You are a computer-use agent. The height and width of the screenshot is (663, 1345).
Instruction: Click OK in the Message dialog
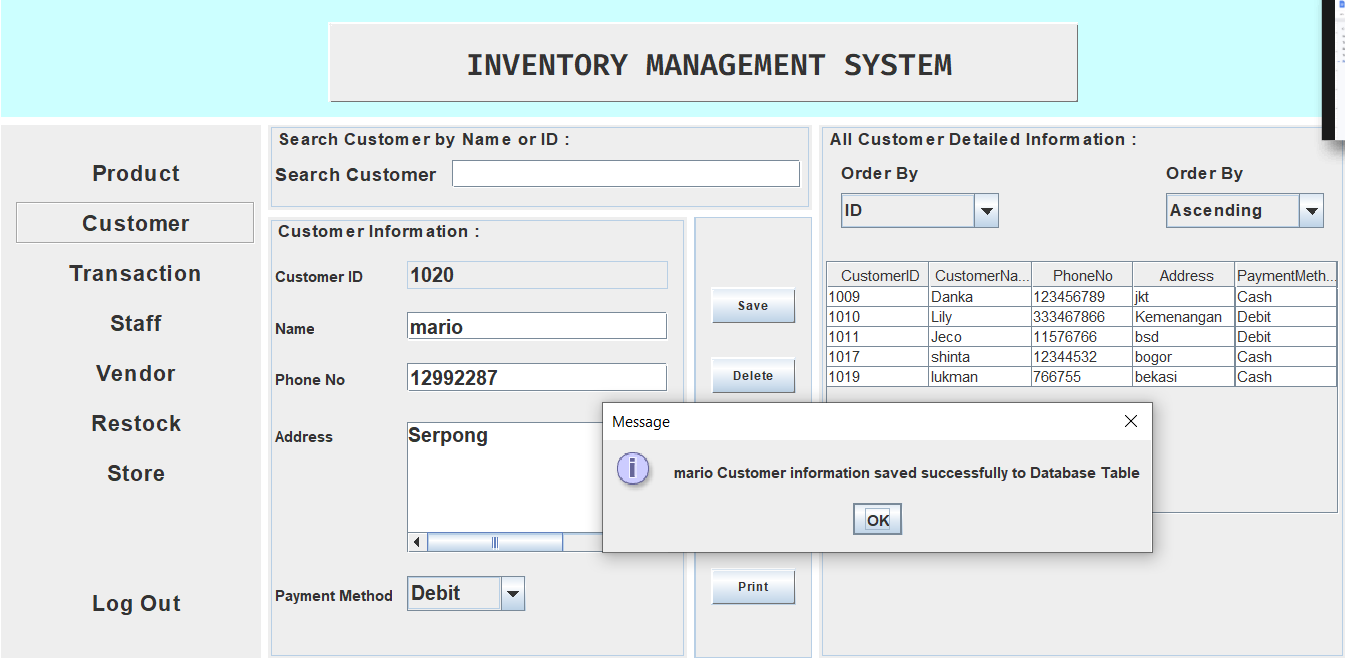coord(877,519)
